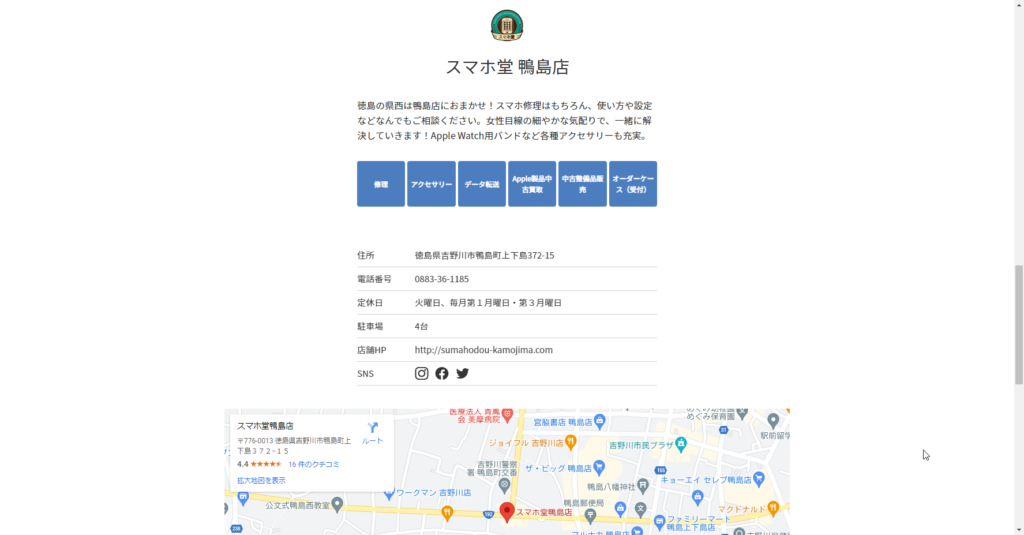This screenshot has width=1024, height=535.
Task: Click the スマホ堂 鴨島店 heading
Action: click(x=507, y=67)
